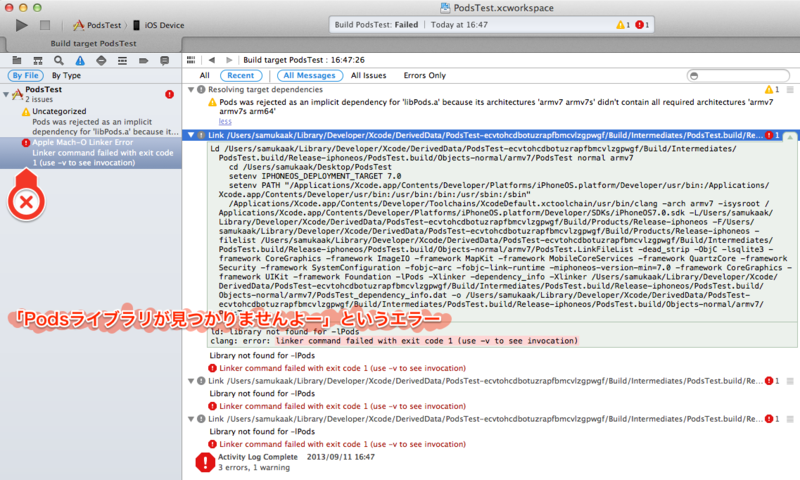Collapse Resolving target dependencies section
The height and width of the screenshot is (480, 800).
coord(191,90)
